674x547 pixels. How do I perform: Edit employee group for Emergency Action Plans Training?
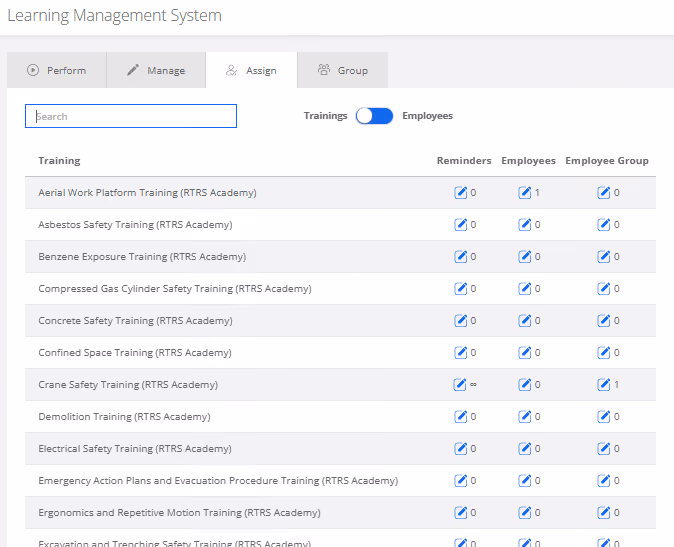click(x=604, y=480)
